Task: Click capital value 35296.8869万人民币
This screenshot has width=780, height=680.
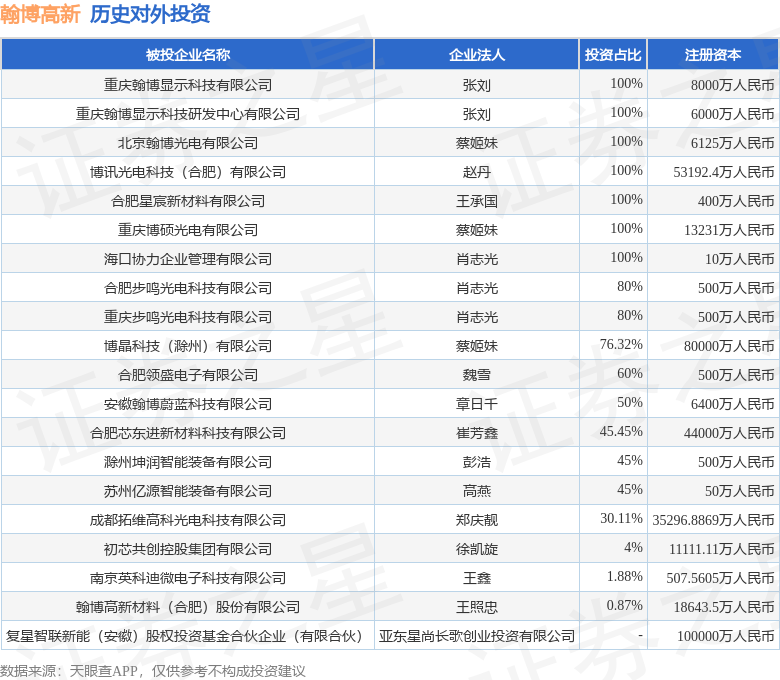Action: point(713,520)
